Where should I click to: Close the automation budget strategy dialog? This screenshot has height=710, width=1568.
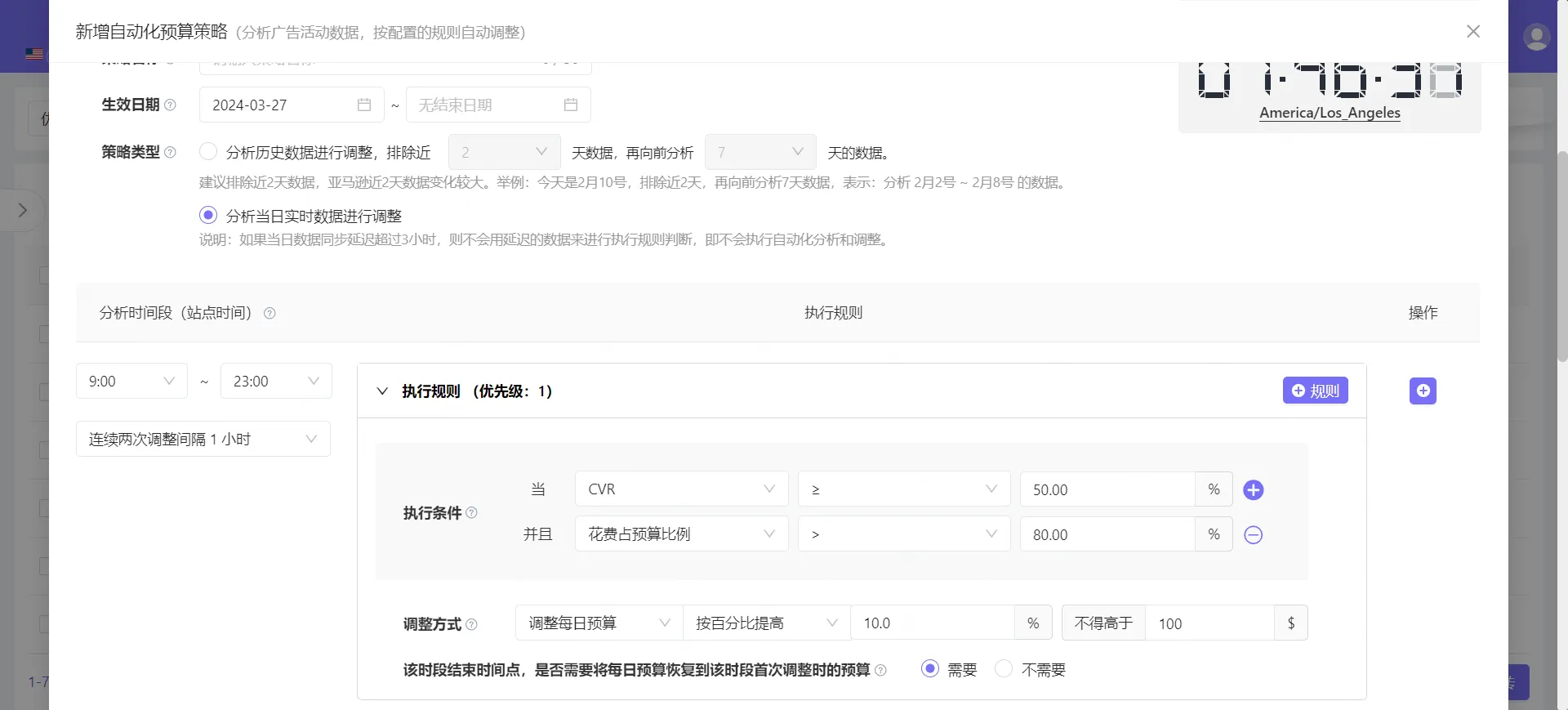coord(1473,31)
